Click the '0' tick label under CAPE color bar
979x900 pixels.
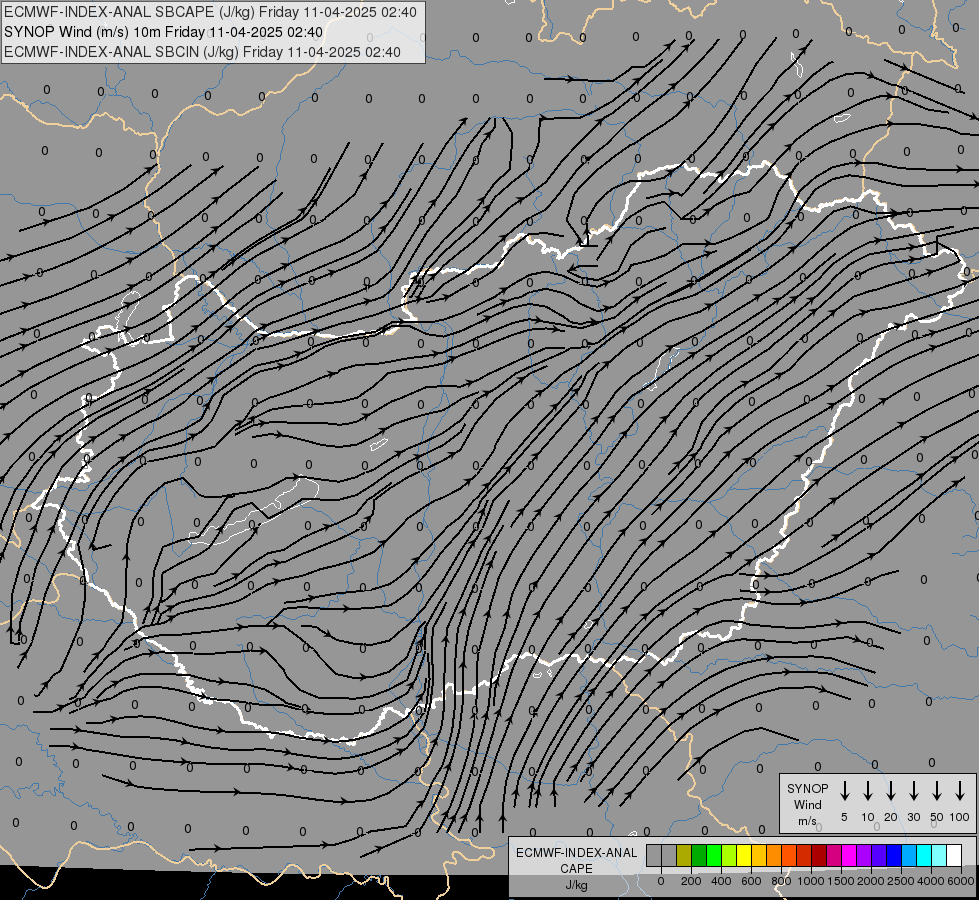tap(661, 881)
